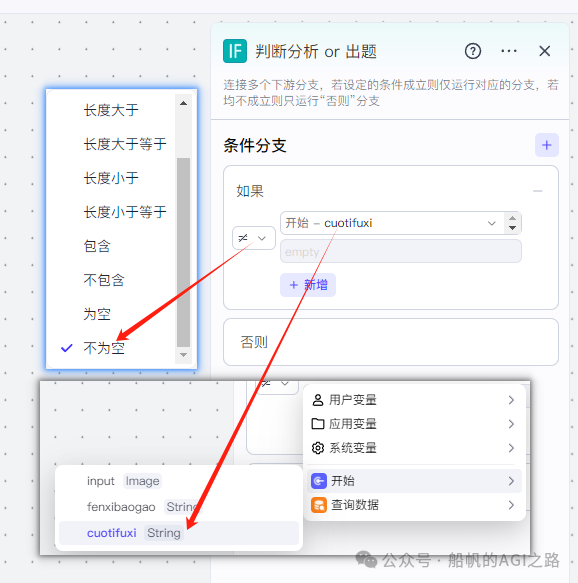Screen dimensions: 578x583
Task: Click operator list scrollbar up arrow
Action: 183,103
